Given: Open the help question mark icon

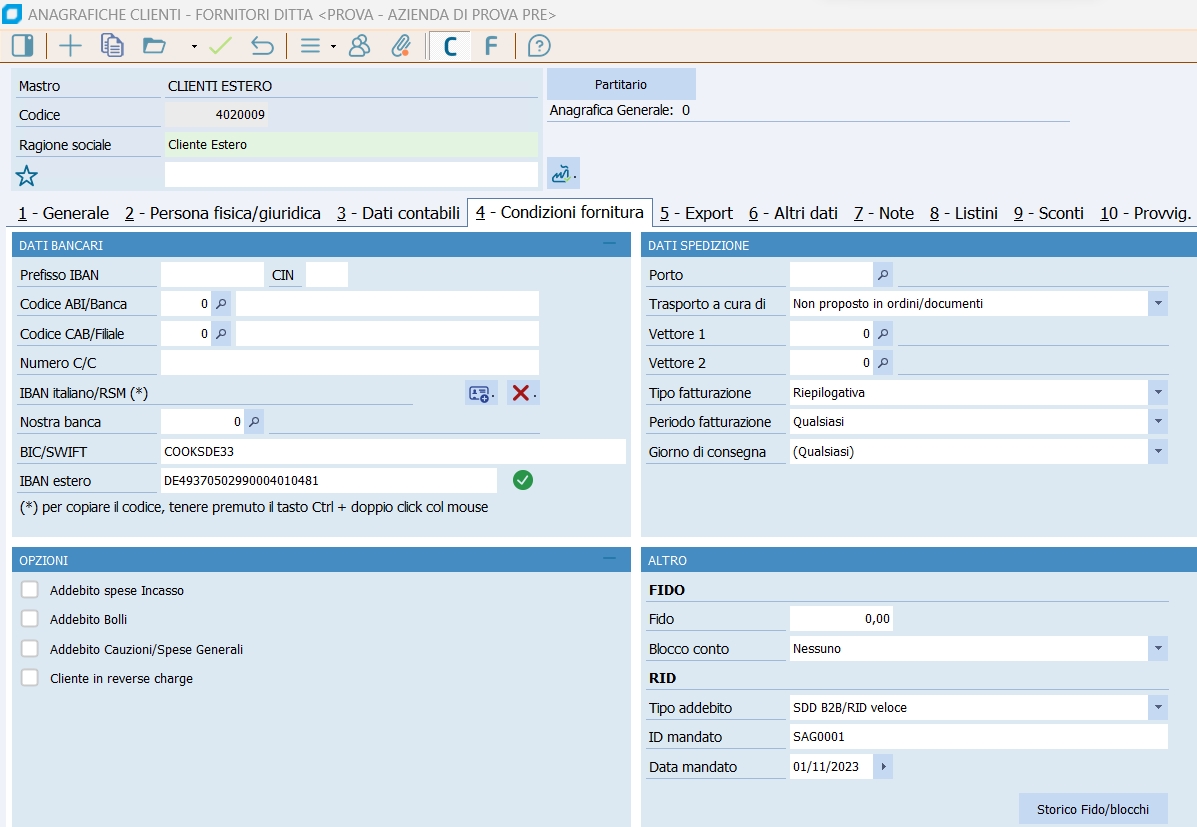Looking at the screenshot, I should tap(539, 46).
